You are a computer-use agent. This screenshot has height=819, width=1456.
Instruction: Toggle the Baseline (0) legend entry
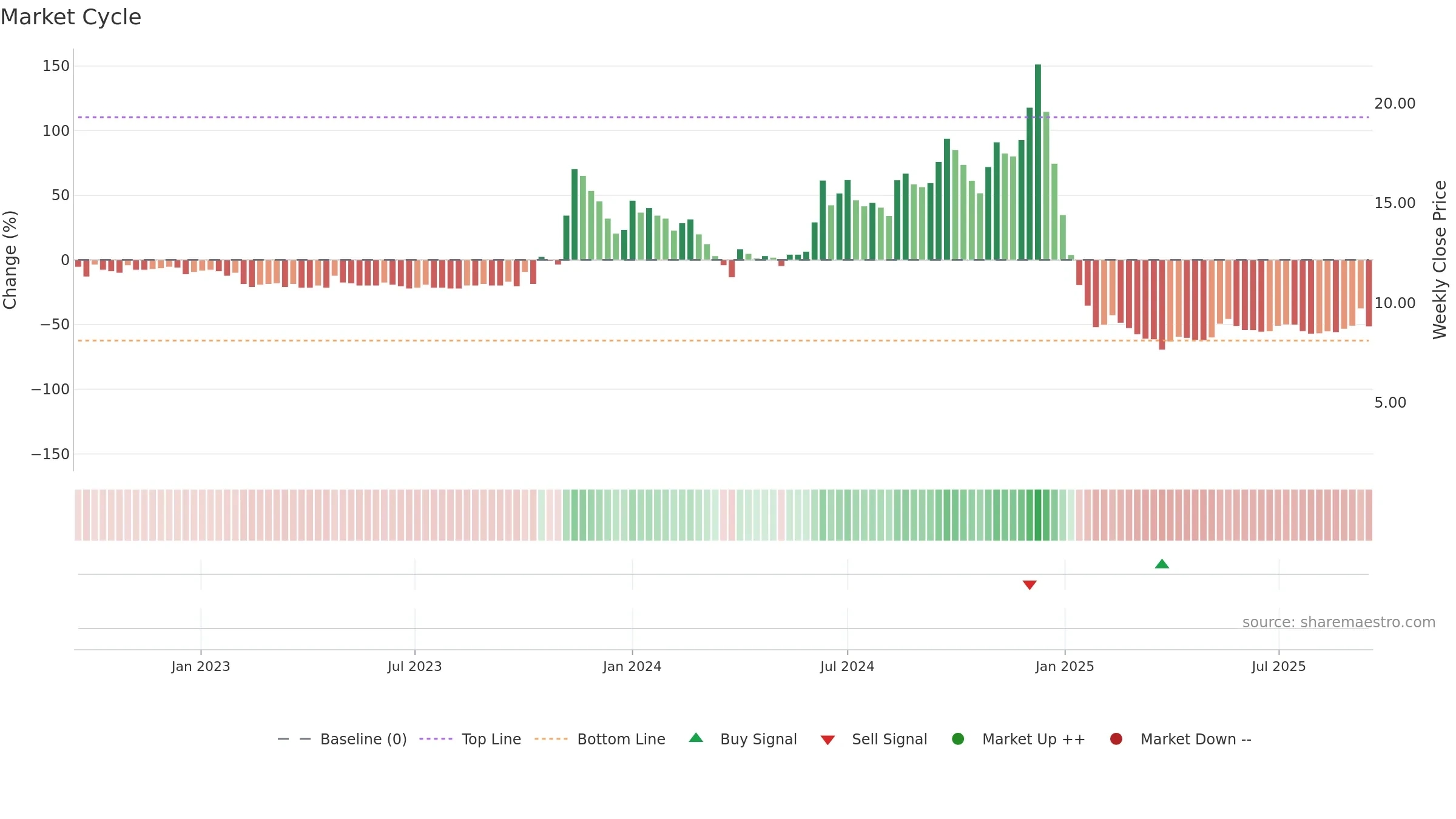pyautogui.click(x=342, y=739)
